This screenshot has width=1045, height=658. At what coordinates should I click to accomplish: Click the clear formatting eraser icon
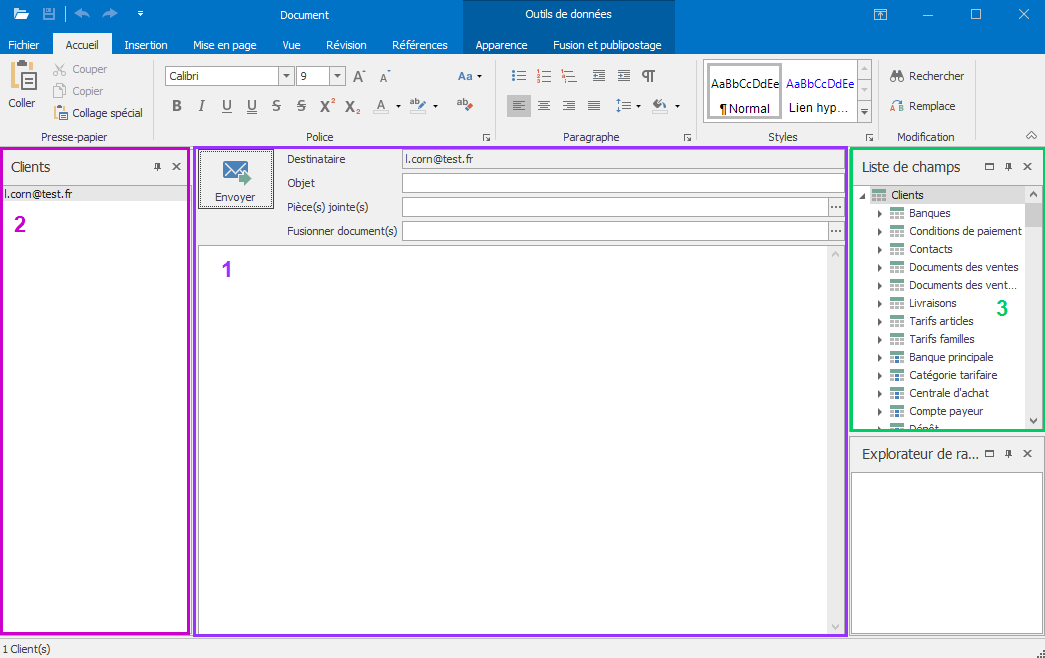click(x=464, y=104)
